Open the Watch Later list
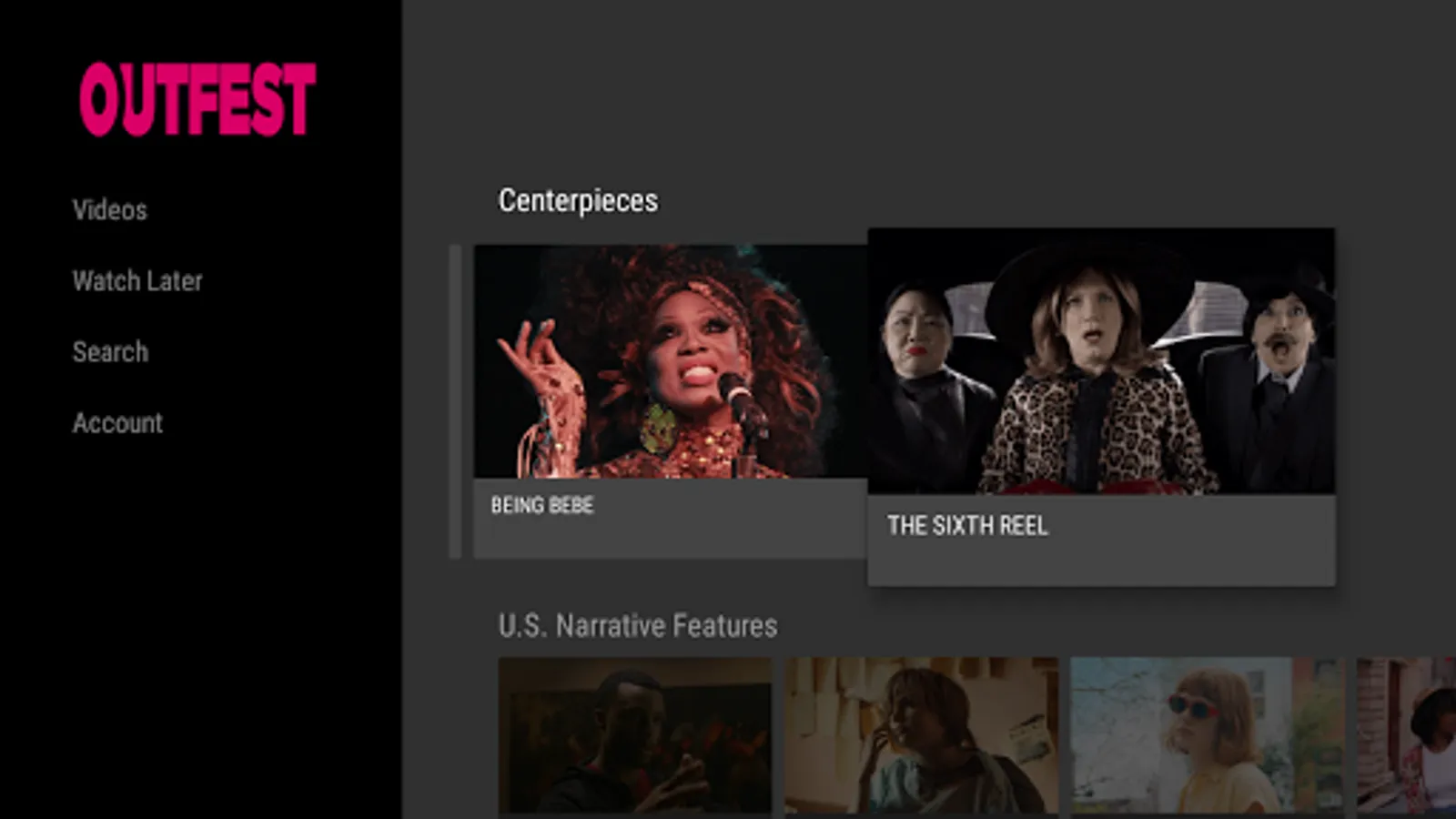This screenshot has width=1456, height=819. point(137,281)
